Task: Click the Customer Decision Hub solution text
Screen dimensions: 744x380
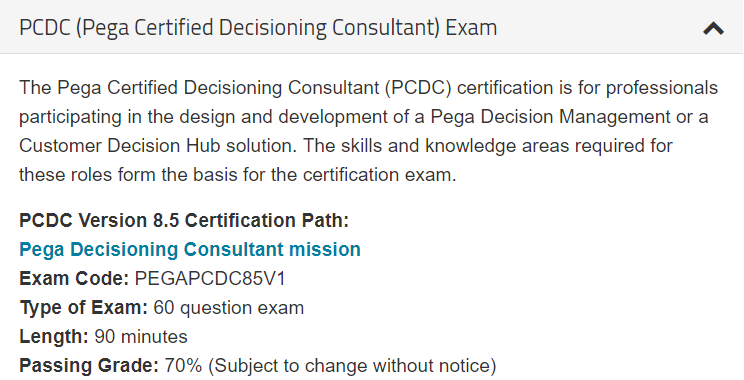Action: point(158,146)
